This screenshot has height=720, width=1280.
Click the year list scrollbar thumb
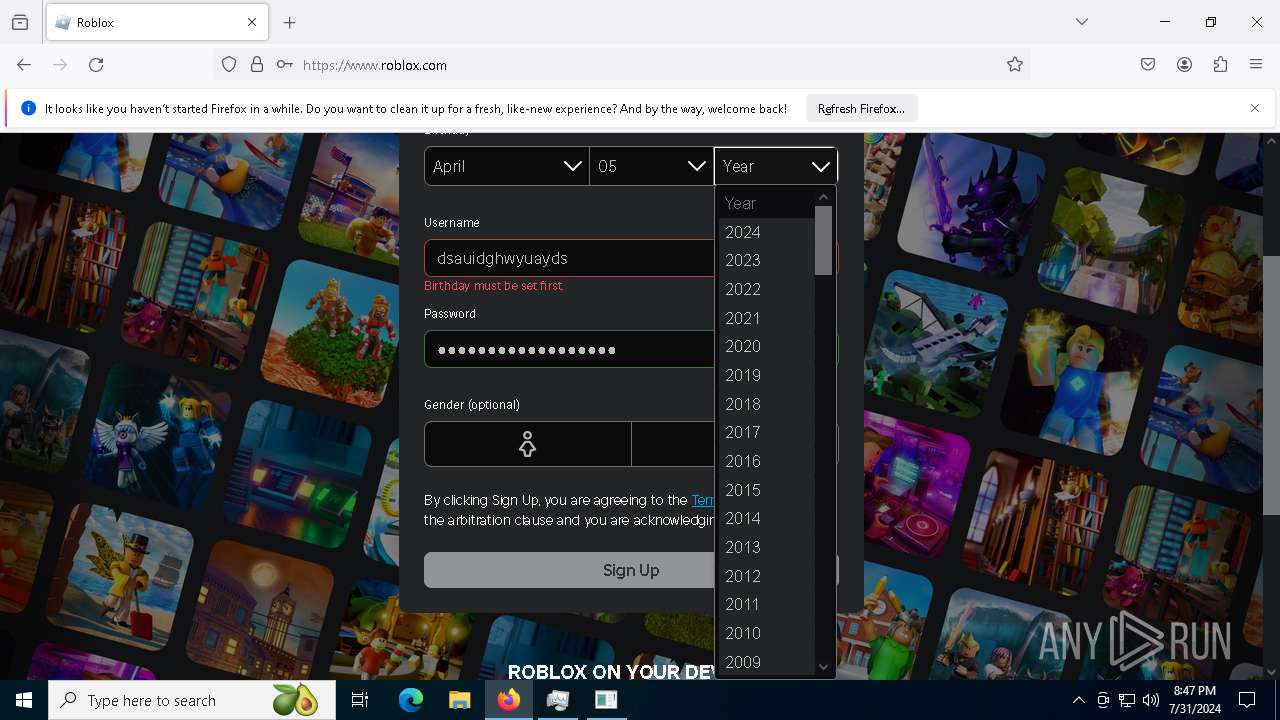pyautogui.click(x=824, y=240)
